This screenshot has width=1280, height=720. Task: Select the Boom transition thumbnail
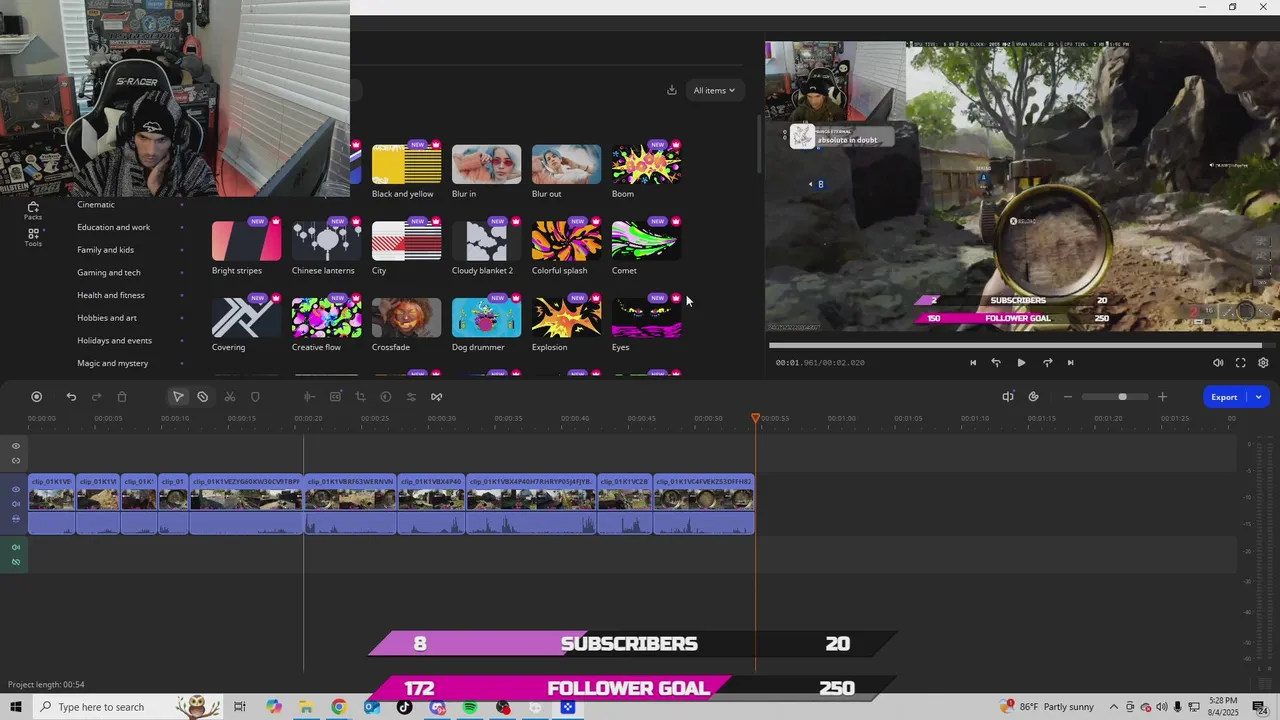pyautogui.click(x=646, y=164)
